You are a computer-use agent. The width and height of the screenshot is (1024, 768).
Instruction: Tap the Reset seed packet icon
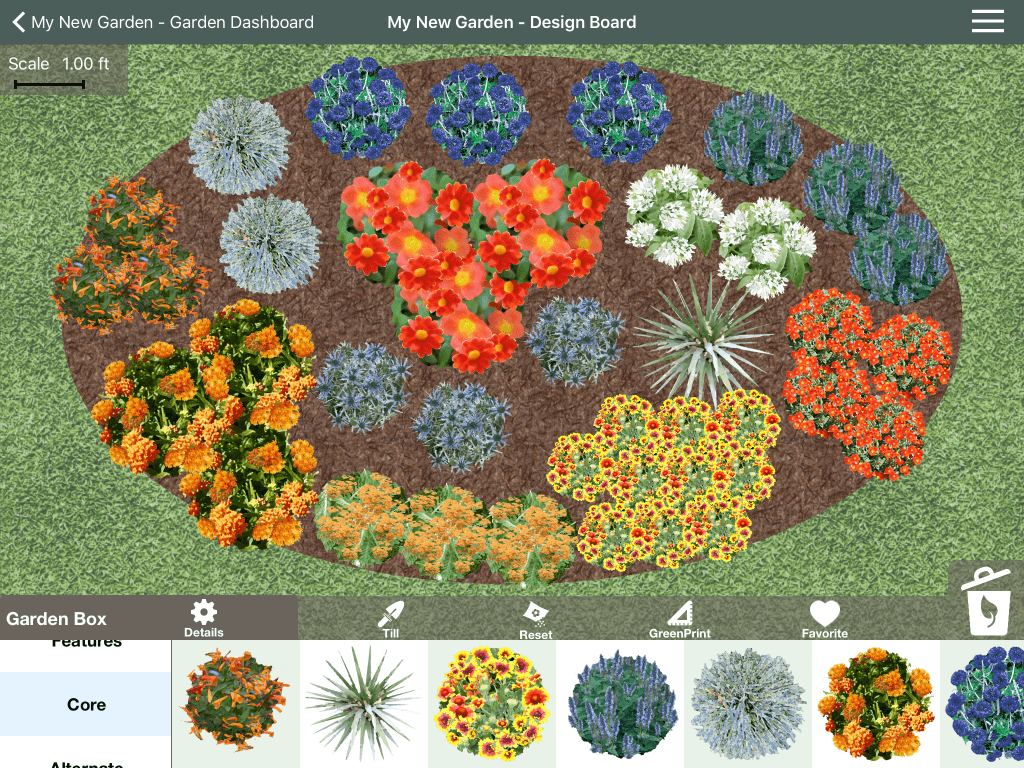(x=536, y=620)
